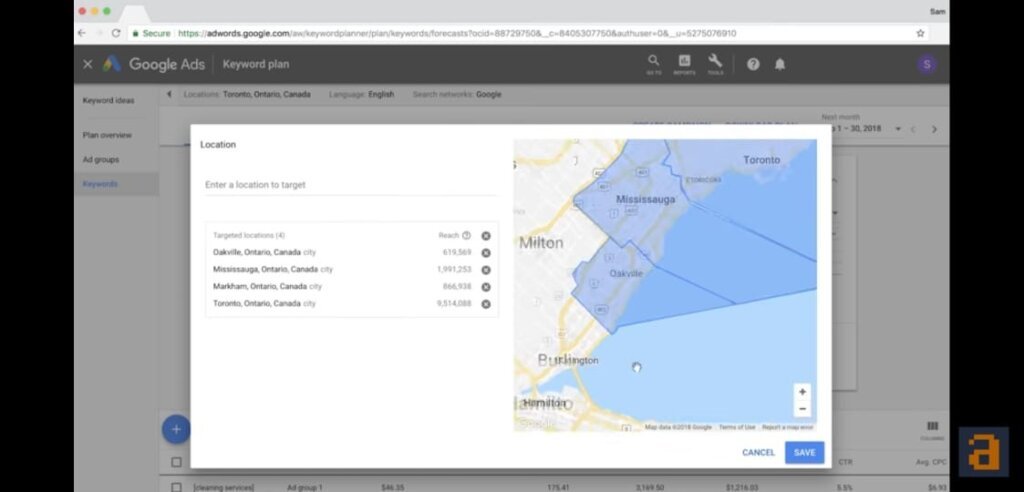Zoom in on the map
The width and height of the screenshot is (1024, 492).
(x=803, y=392)
